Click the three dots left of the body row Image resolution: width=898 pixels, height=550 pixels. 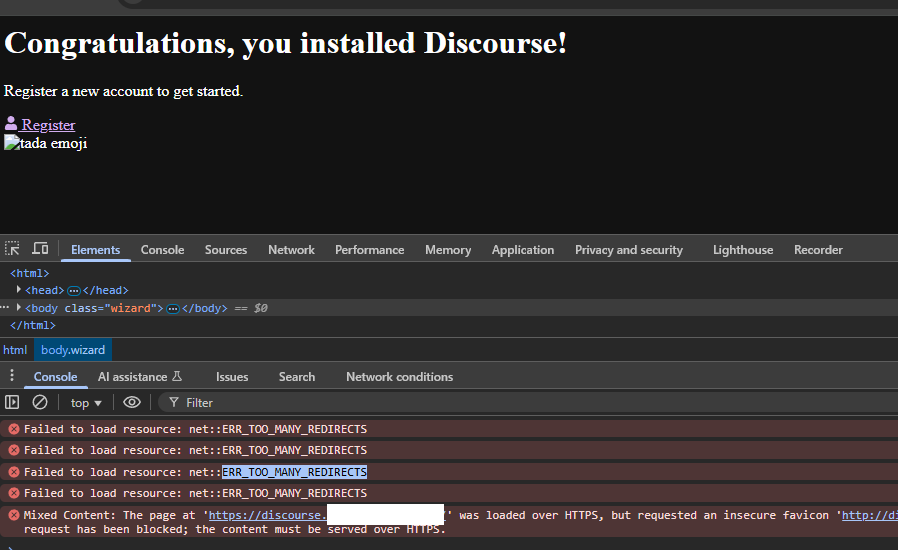tap(5, 307)
